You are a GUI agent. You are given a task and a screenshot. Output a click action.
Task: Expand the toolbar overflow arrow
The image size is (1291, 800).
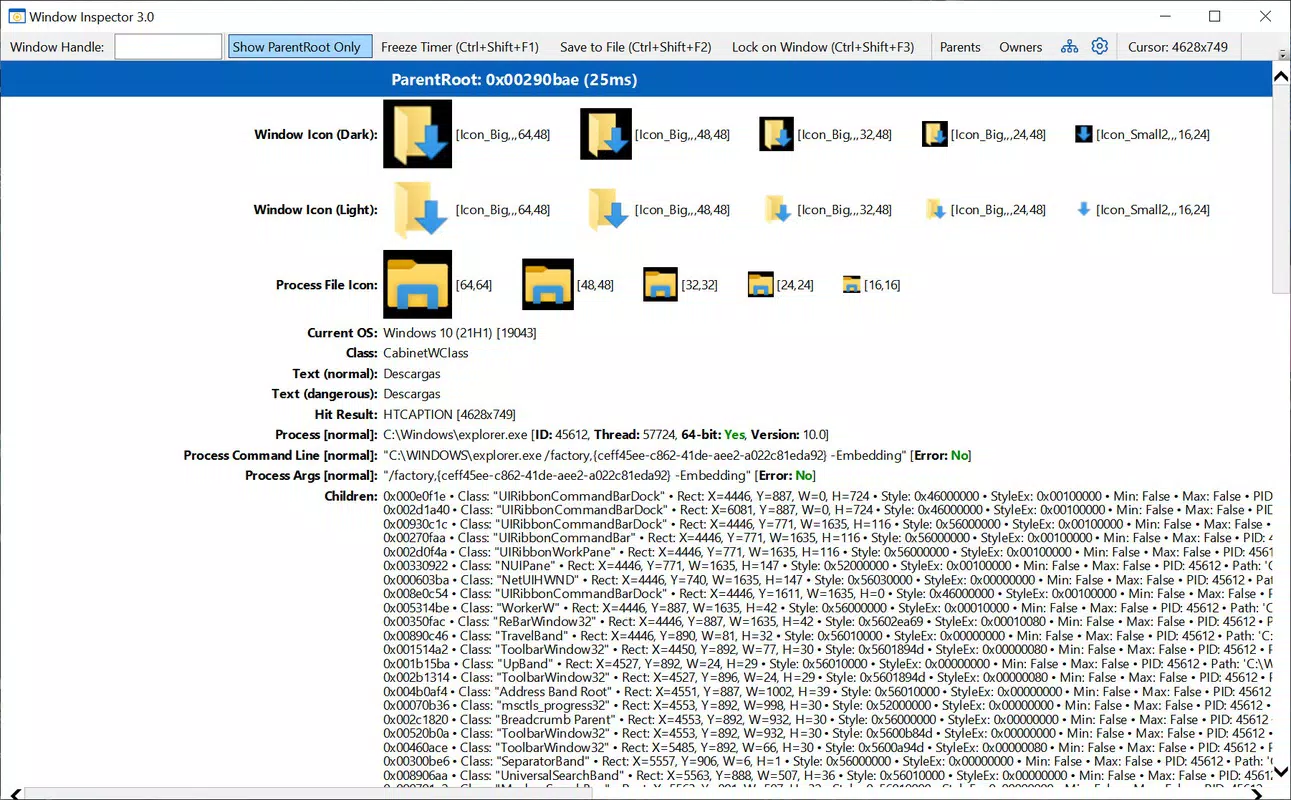pos(1282,54)
